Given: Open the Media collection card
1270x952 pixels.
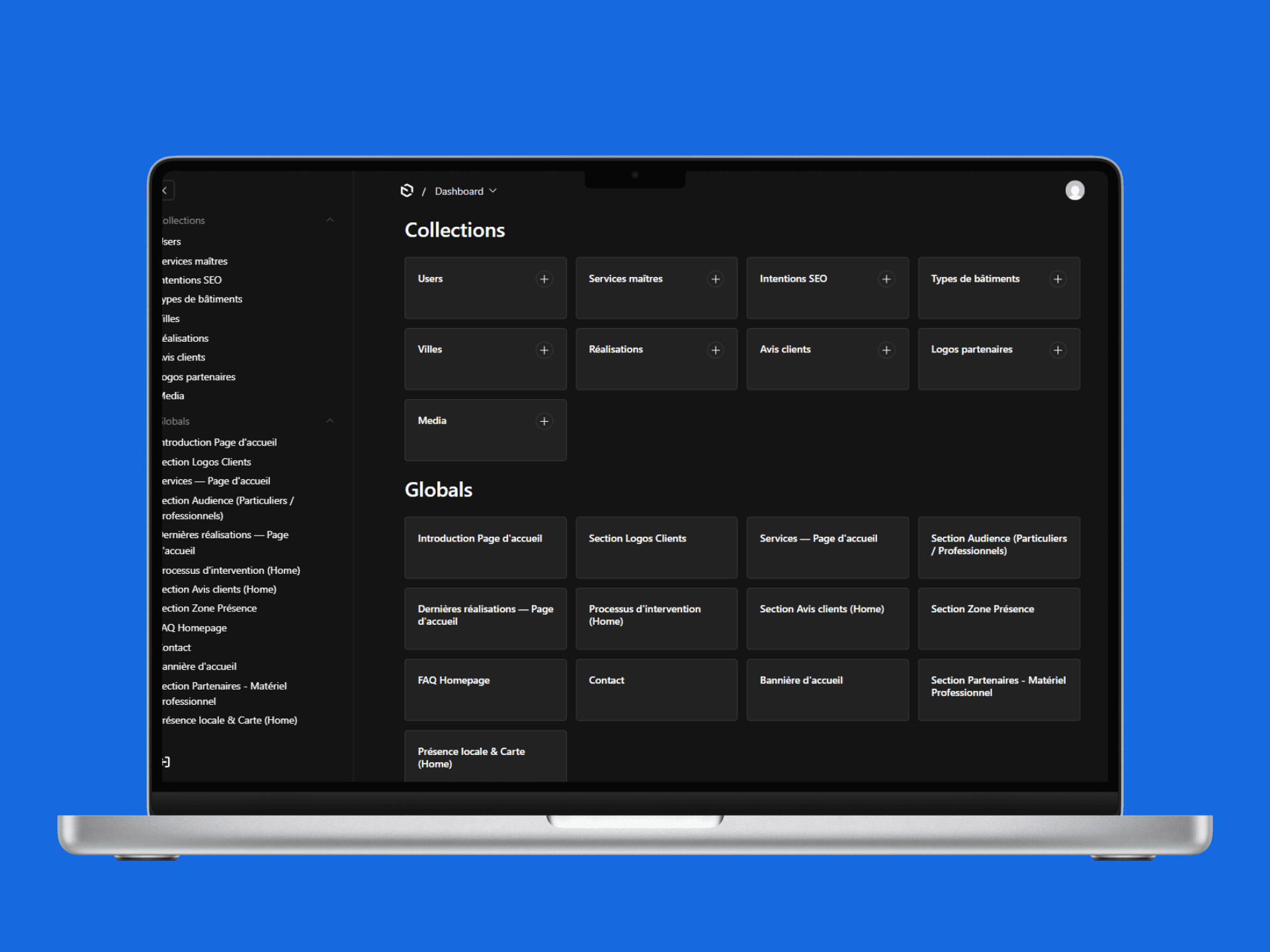Looking at the screenshot, I should [485, 430].
